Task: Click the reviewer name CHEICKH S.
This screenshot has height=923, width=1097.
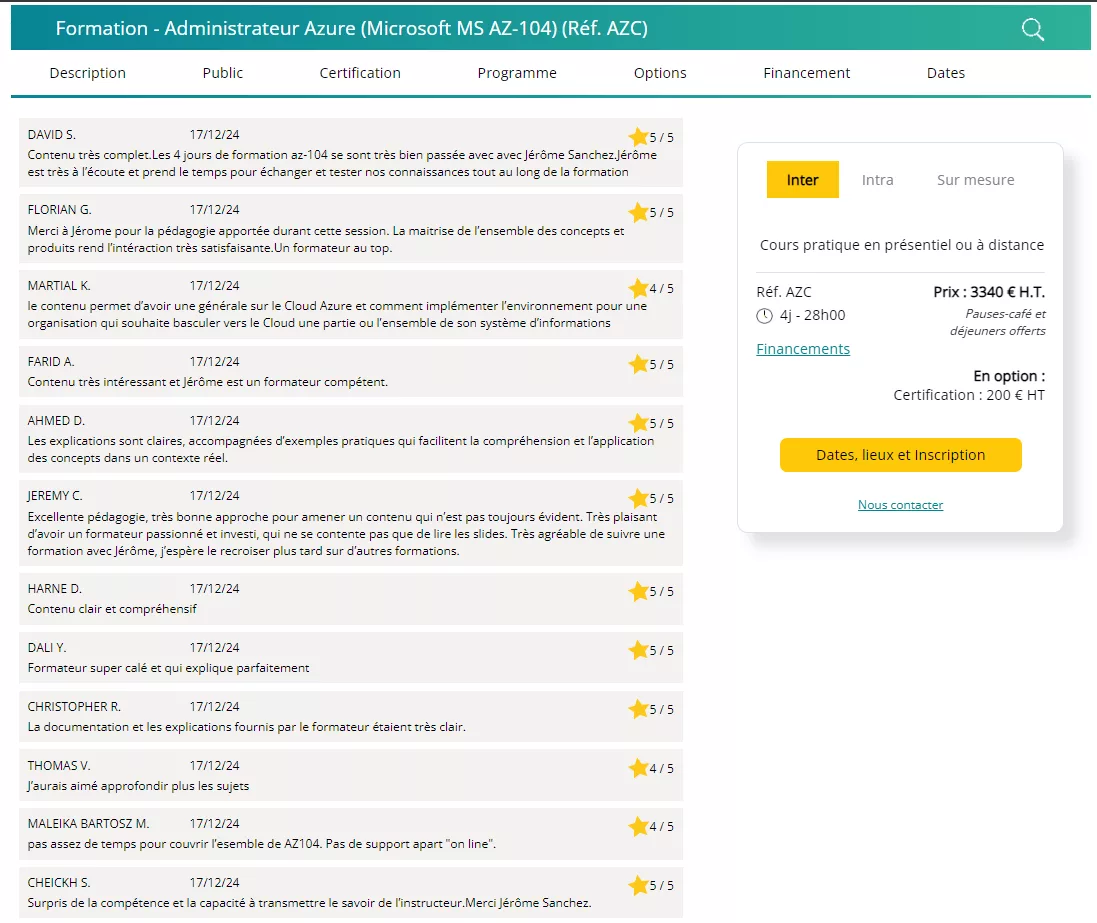Action: point(59,882)
